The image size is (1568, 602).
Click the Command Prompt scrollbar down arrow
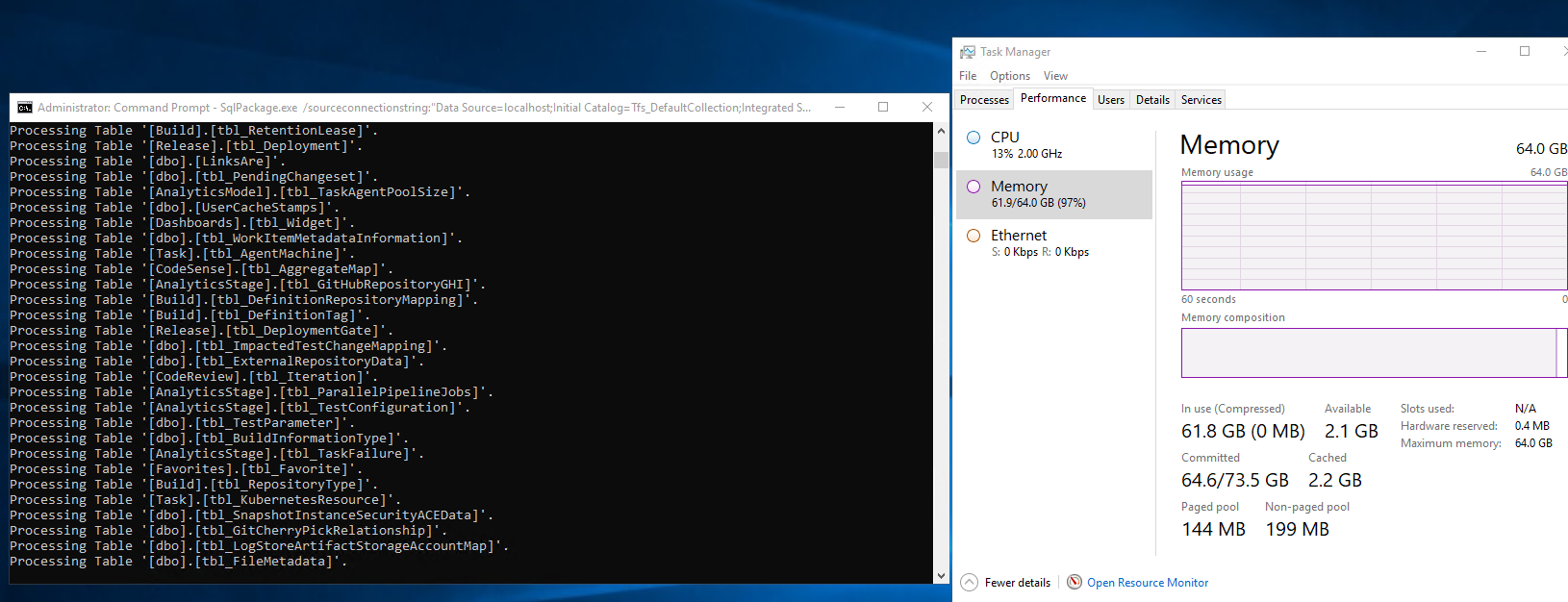(x=941, y=576)
